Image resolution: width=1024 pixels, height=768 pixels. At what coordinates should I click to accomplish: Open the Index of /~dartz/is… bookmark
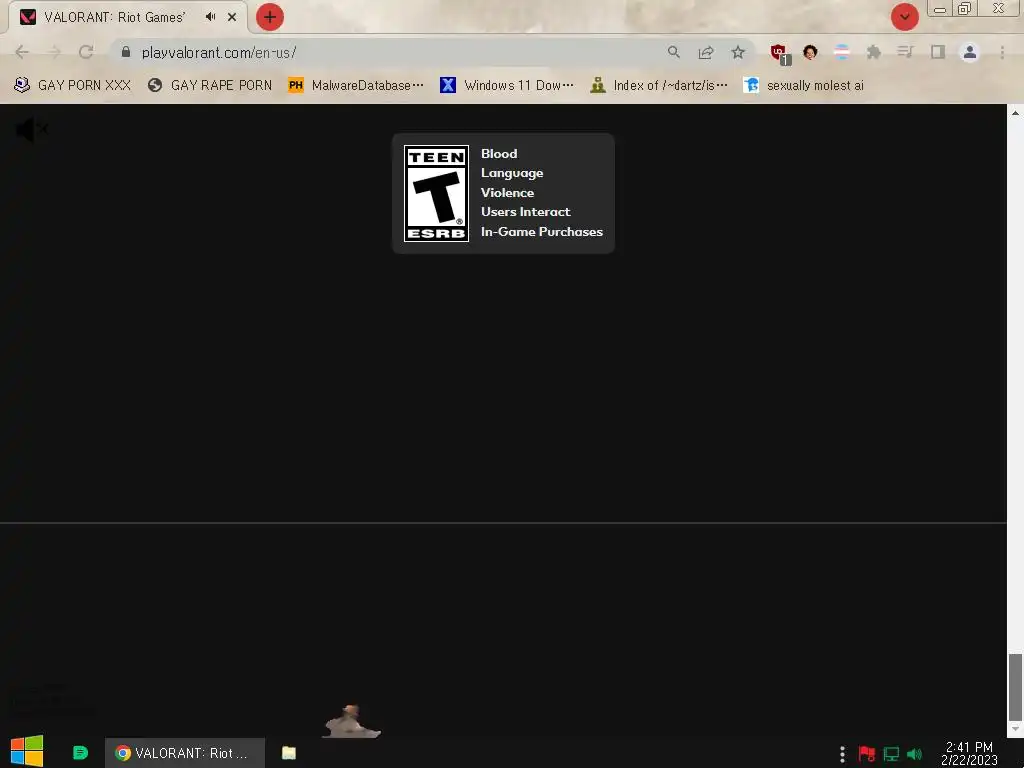(658, 85)
